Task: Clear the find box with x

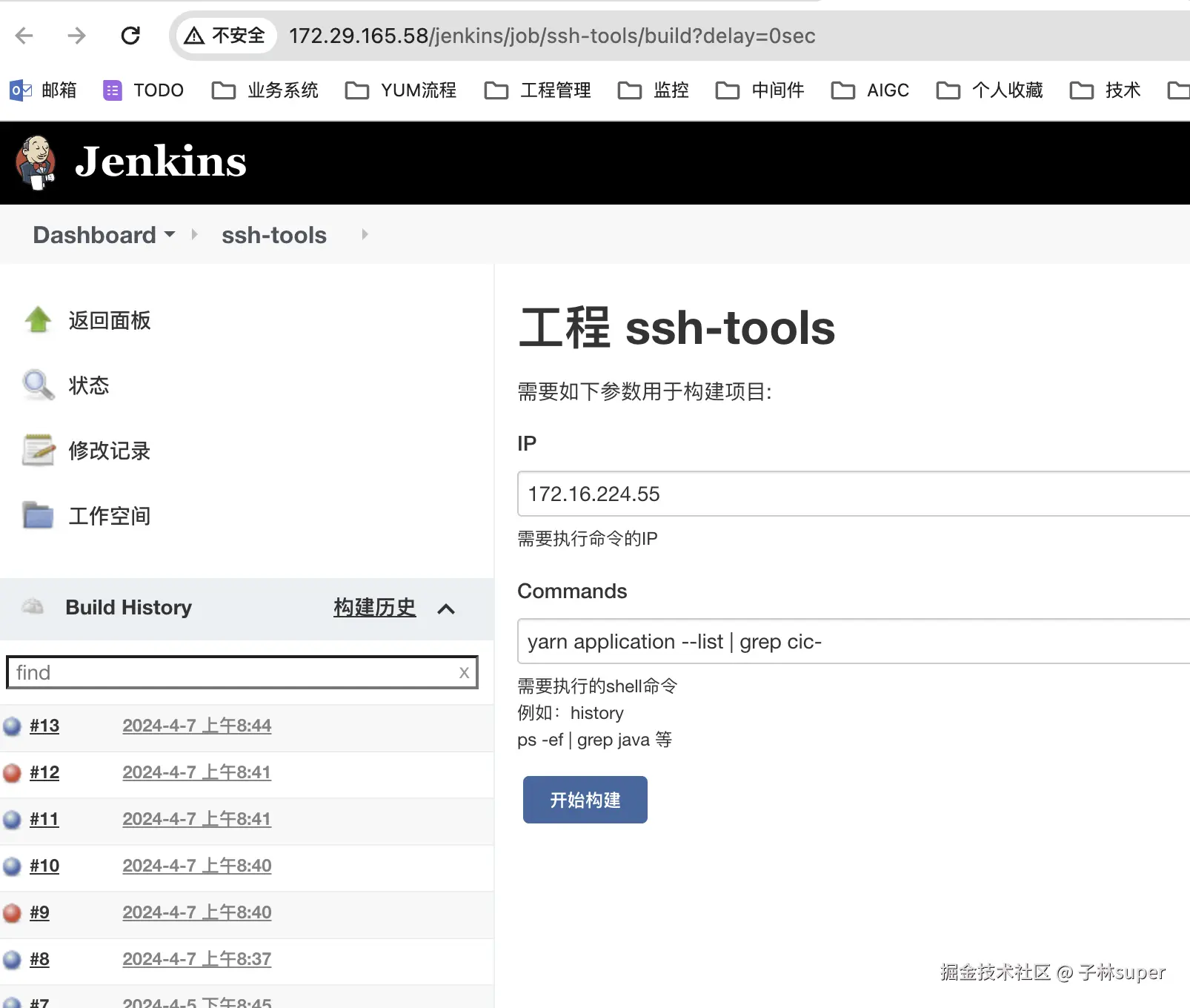Action: tap(464, 672)
